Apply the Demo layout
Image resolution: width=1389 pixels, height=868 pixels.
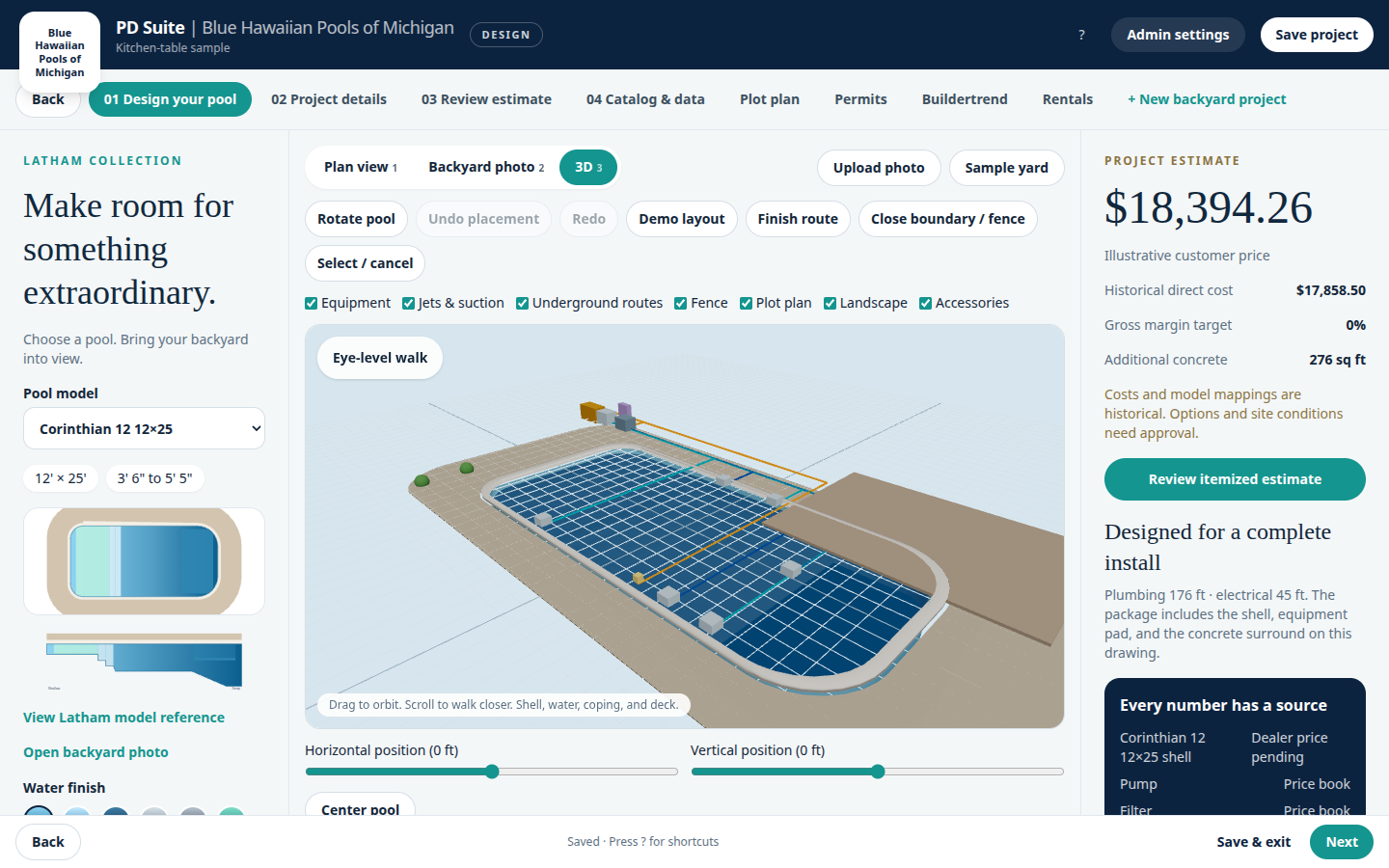click(x=681, y=219)
